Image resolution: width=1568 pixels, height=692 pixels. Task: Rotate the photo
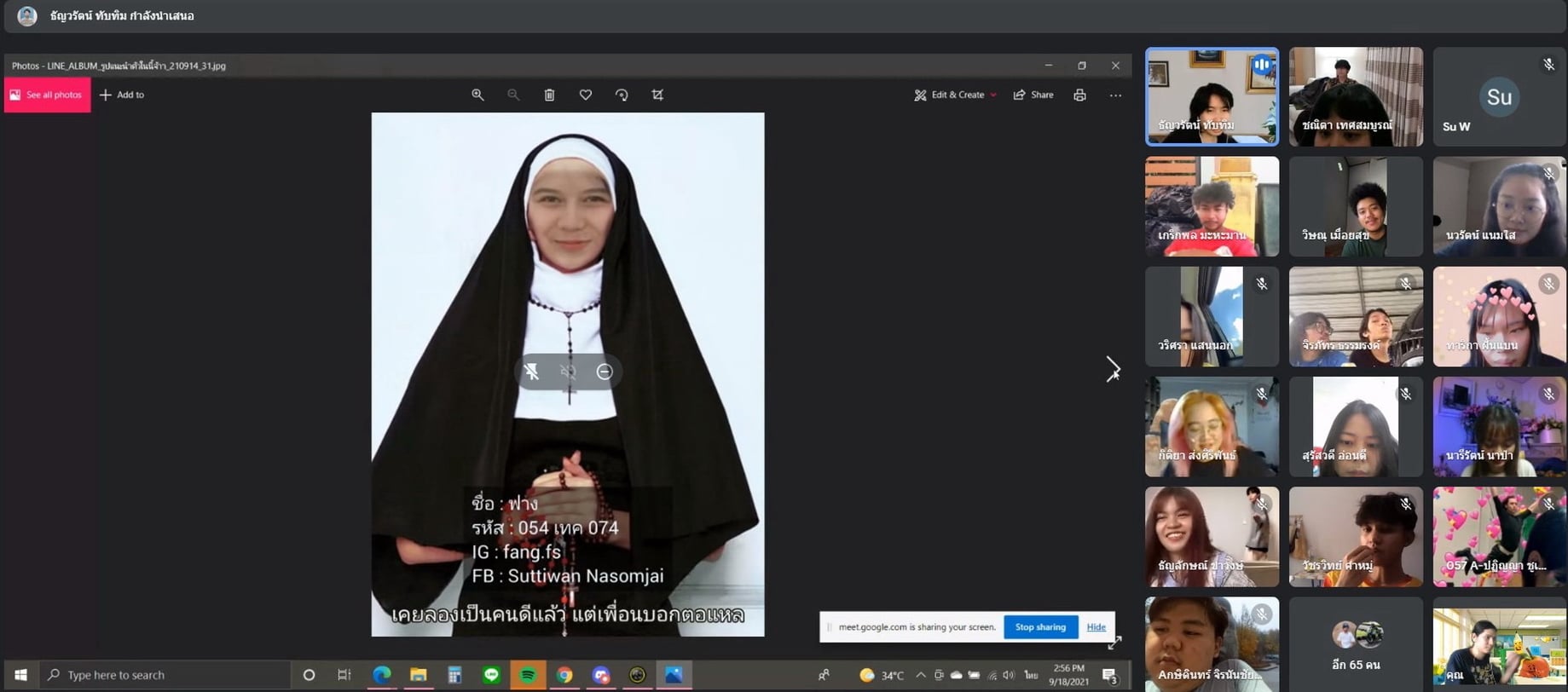(x=622, y=95)
